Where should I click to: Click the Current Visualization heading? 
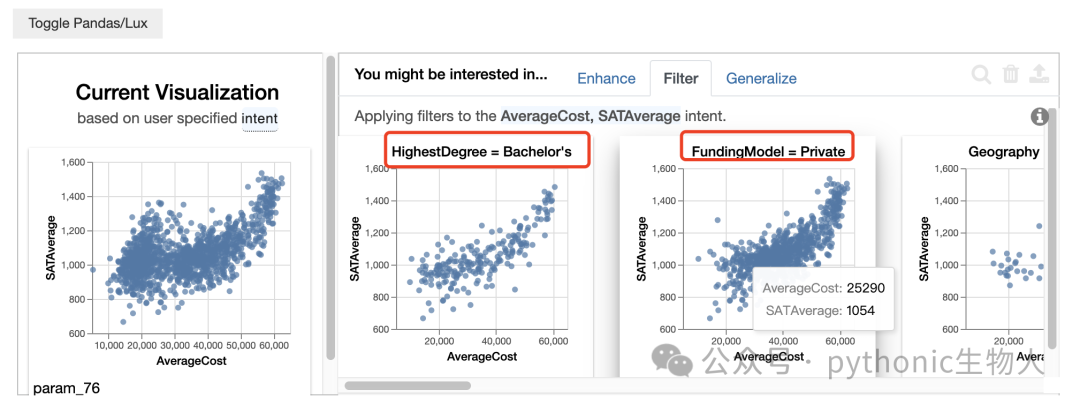point(177,92)
